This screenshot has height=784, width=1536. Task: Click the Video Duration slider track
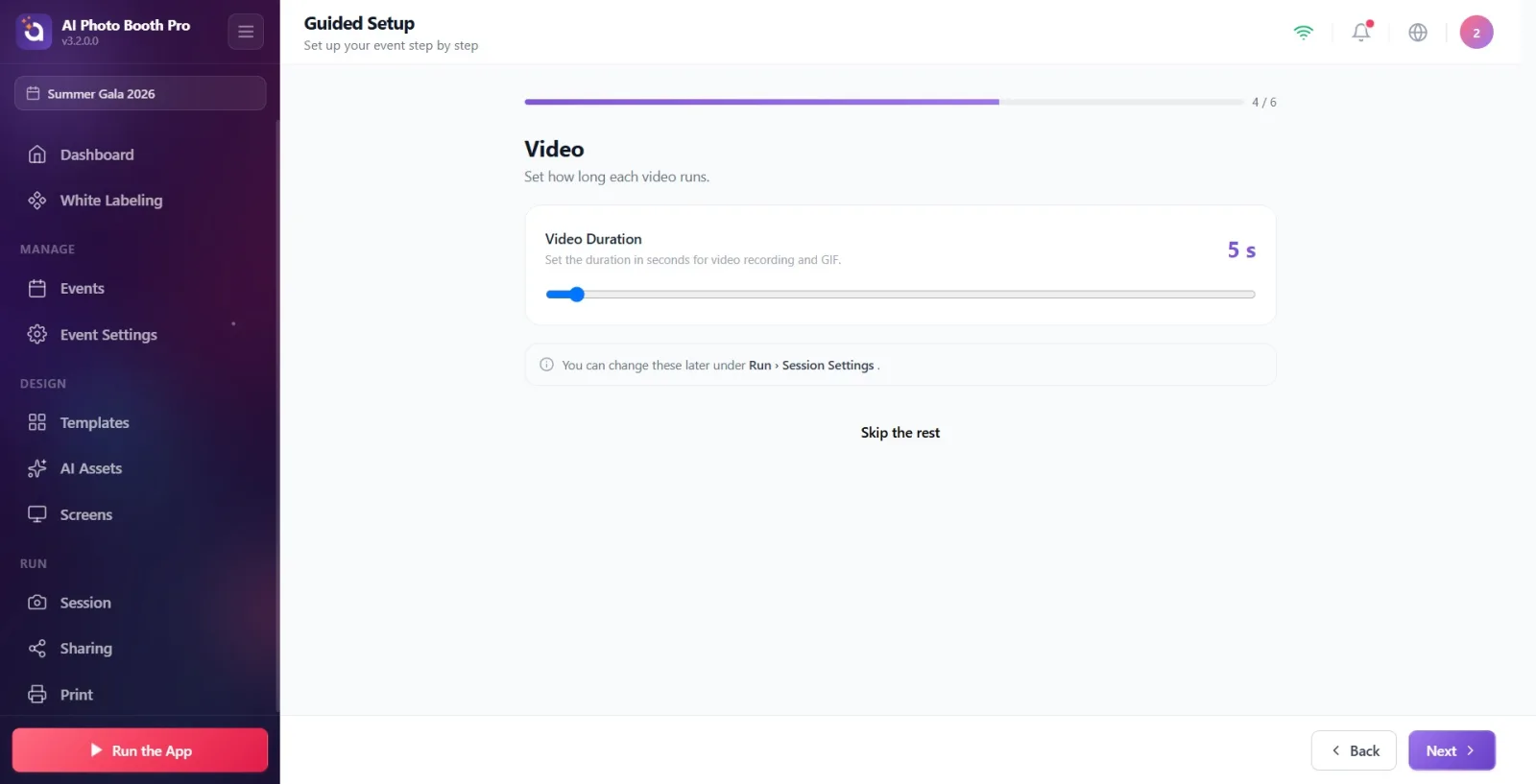tap(900, 295)
